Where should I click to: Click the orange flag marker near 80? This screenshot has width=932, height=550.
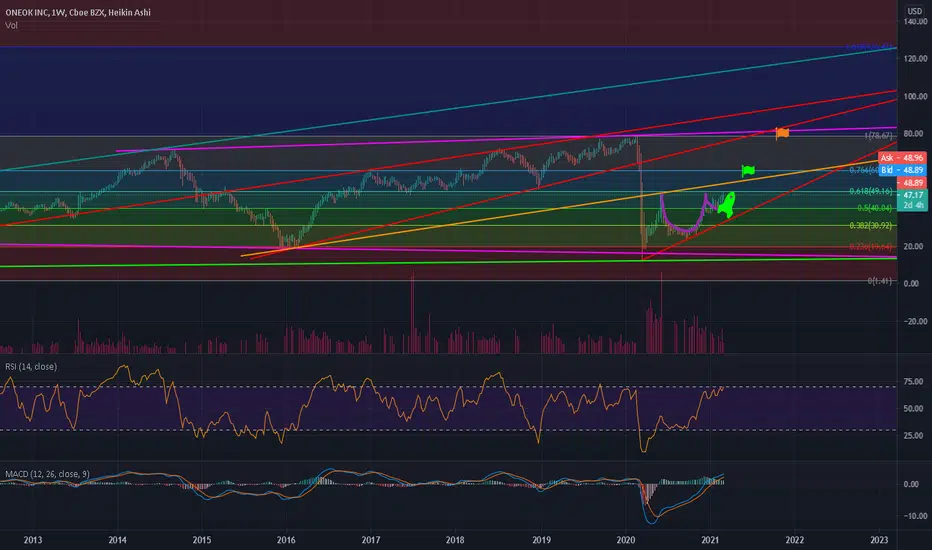pos(782,133)
